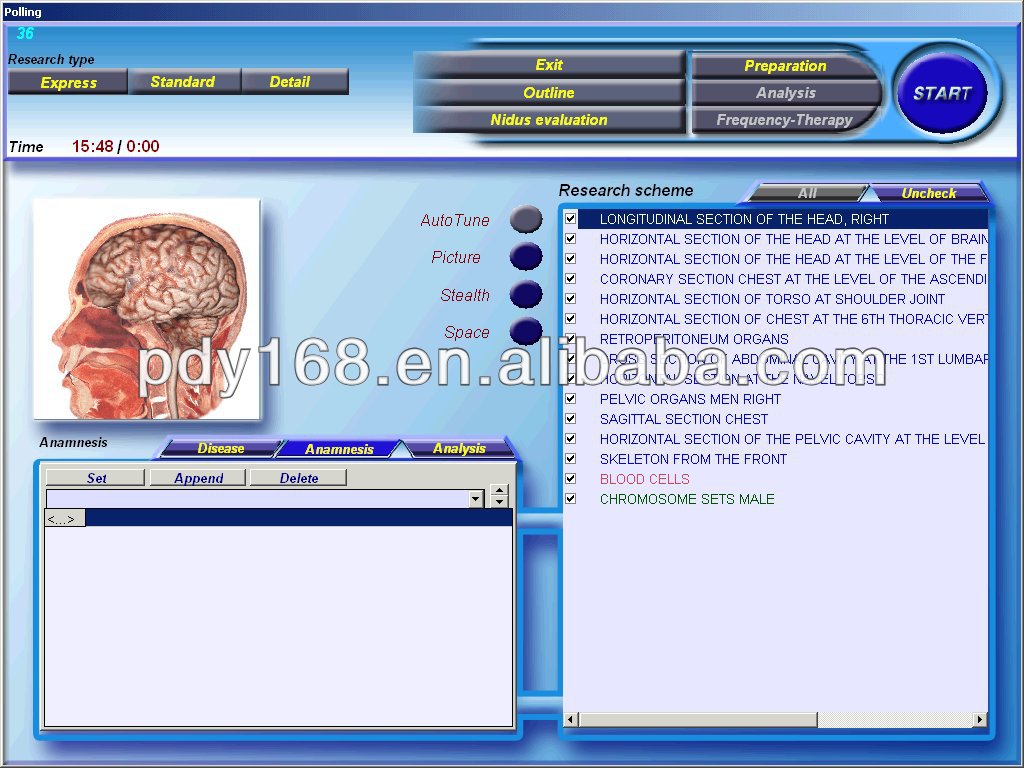This screenshot has width=1024, height=768.
Task: Click the Uncheck research scheme tab
Action: click(929, 193)
